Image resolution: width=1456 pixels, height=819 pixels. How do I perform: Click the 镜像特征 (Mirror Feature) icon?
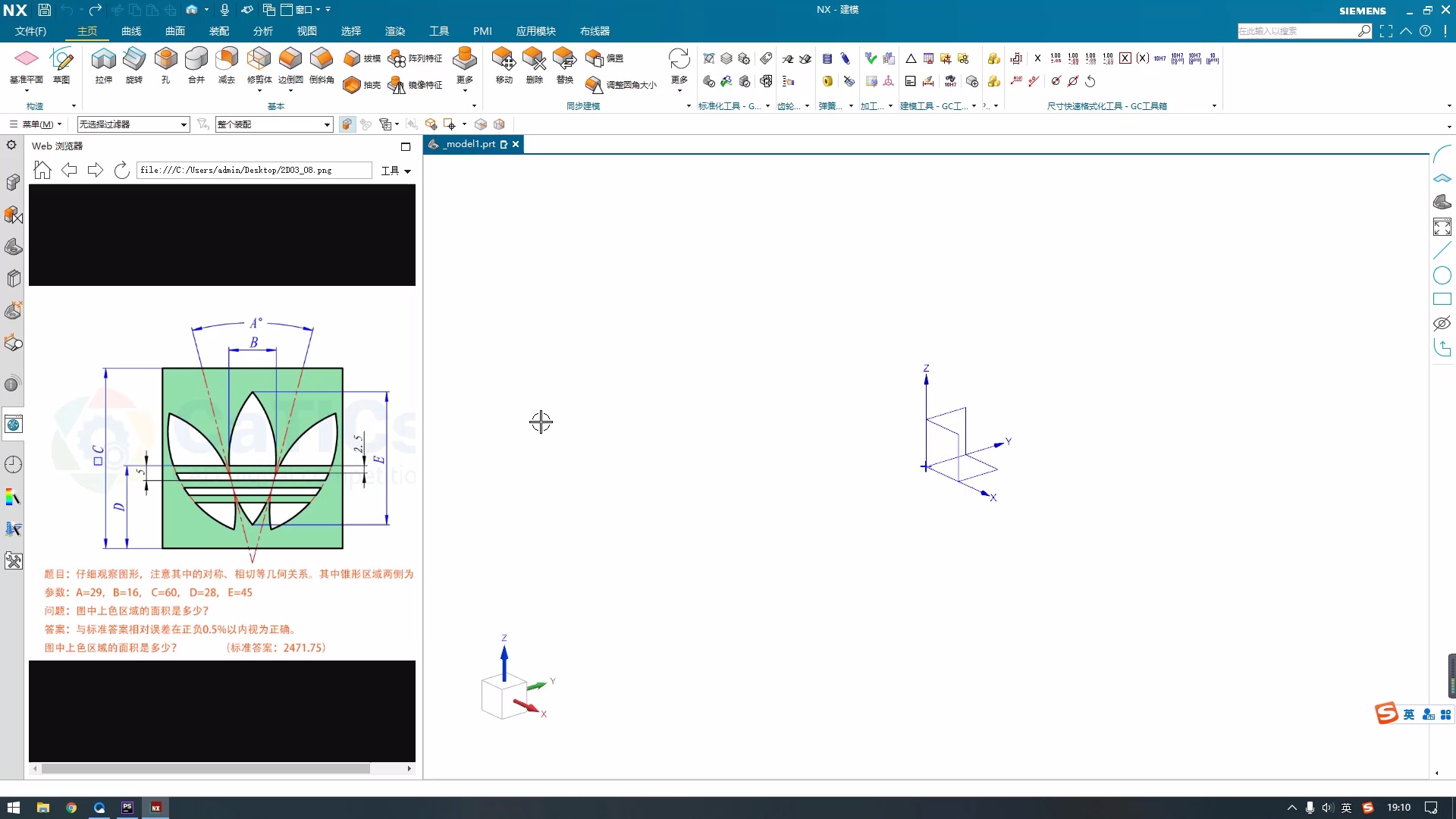click(397, 84)
